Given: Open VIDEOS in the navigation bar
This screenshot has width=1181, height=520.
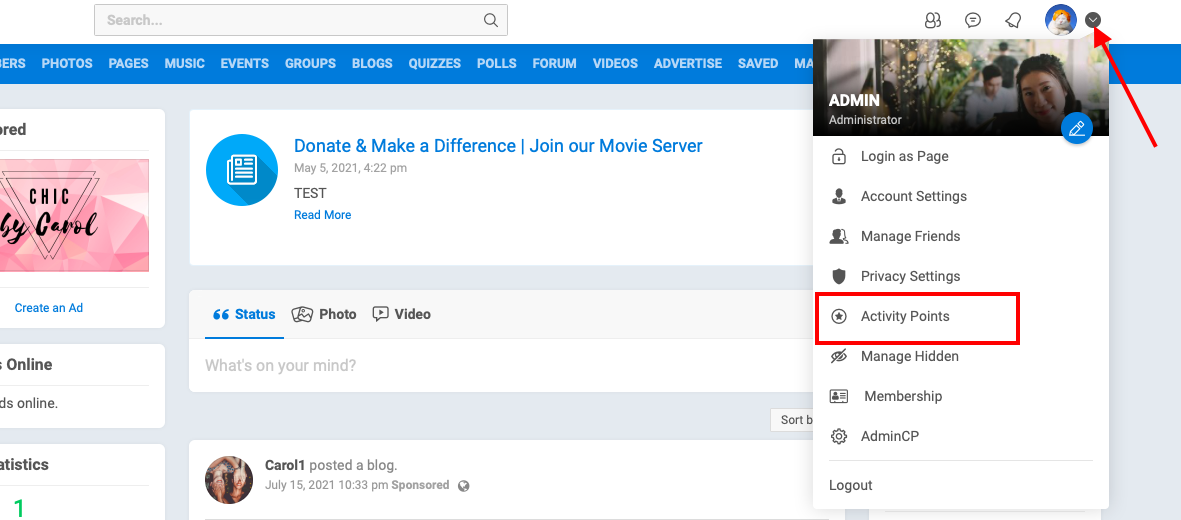Looking at the screenshot, I should point(615,64).
